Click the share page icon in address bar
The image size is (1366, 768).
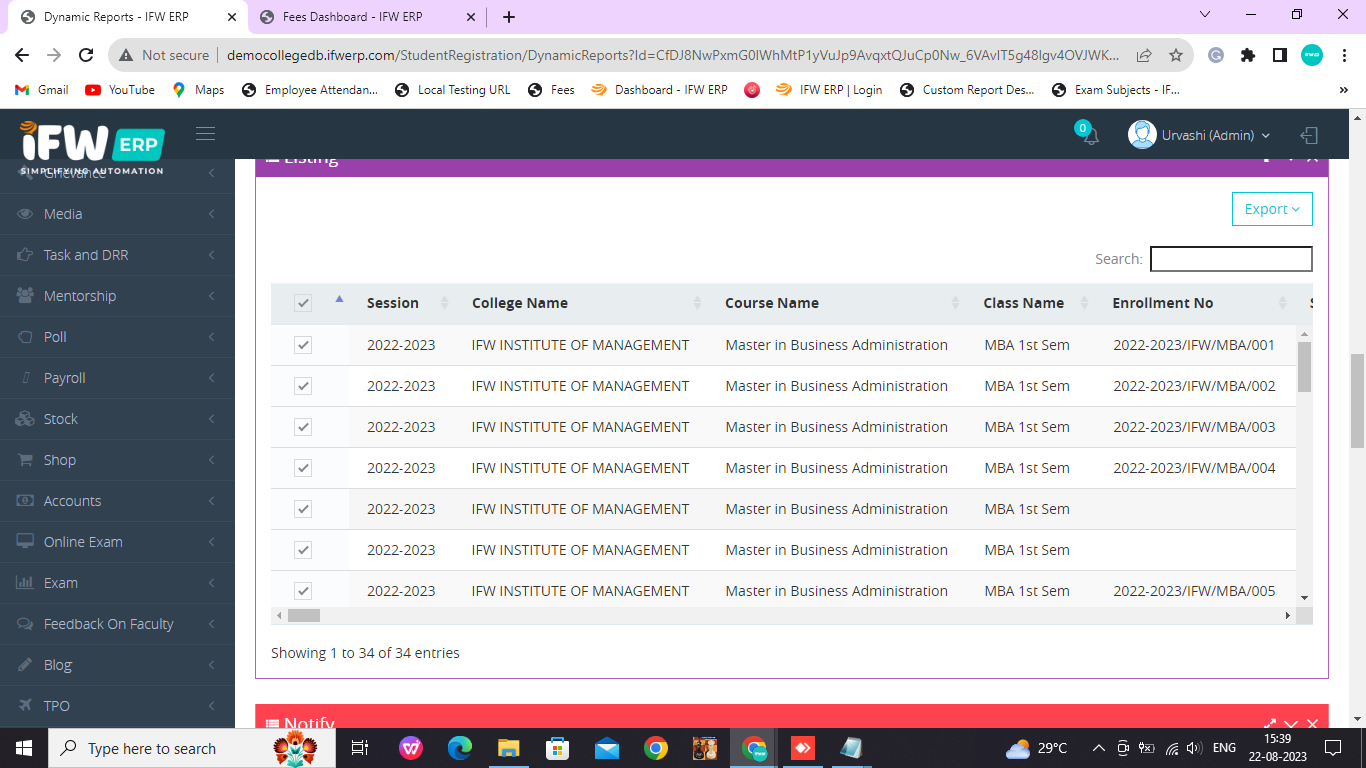point(1144,55)
